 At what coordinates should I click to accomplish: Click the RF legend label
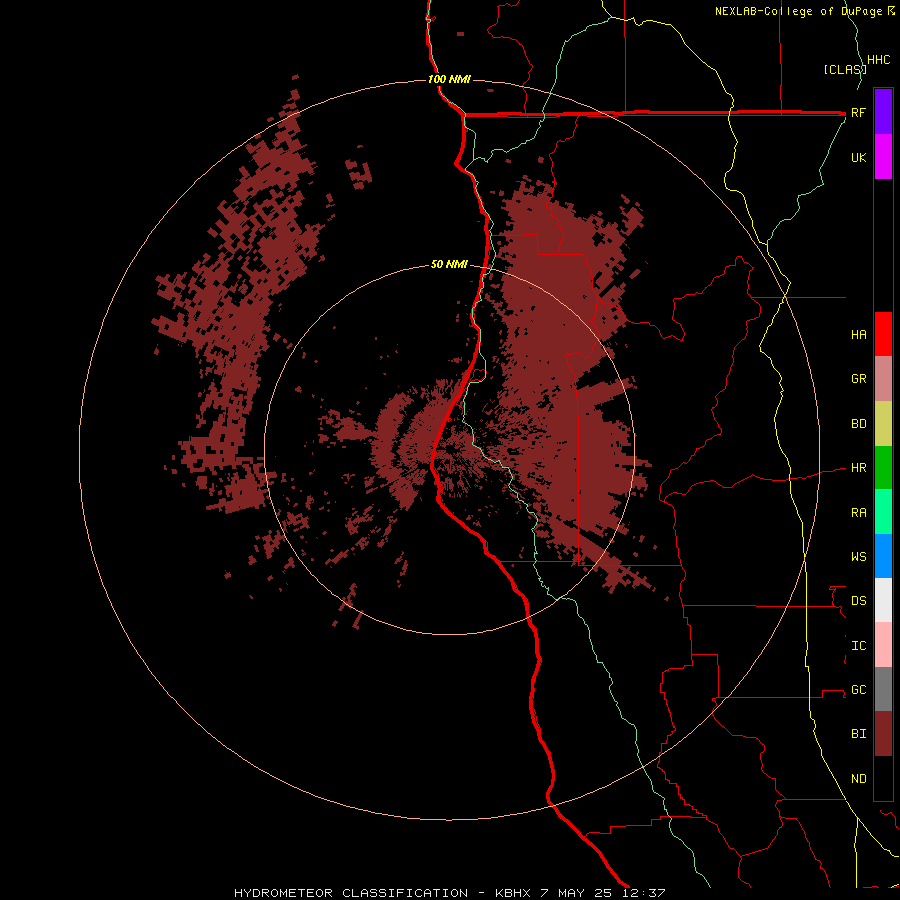(x=858, y=113)
